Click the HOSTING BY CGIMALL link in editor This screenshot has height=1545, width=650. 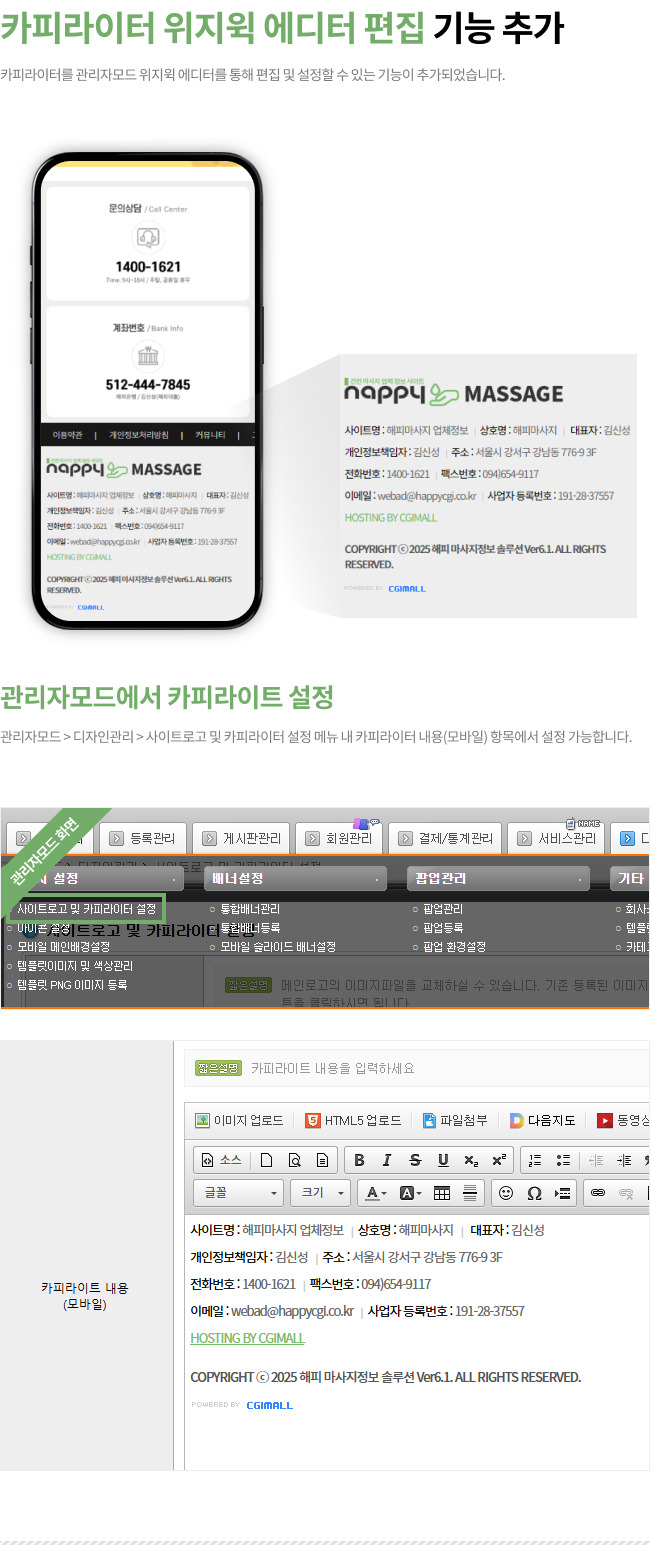pyautogui.click(x=247, y=1338)
